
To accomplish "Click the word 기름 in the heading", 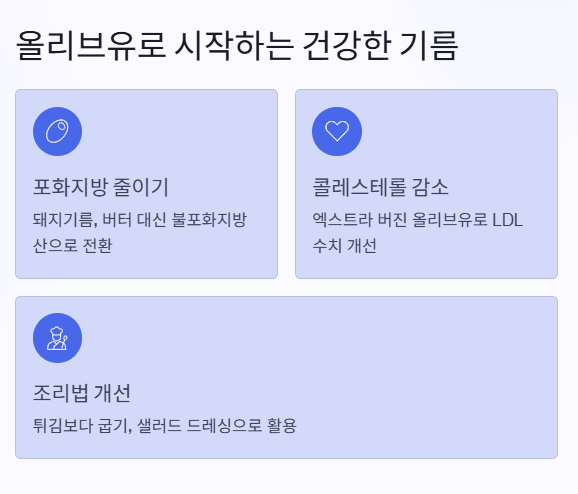I will point(429,46).
